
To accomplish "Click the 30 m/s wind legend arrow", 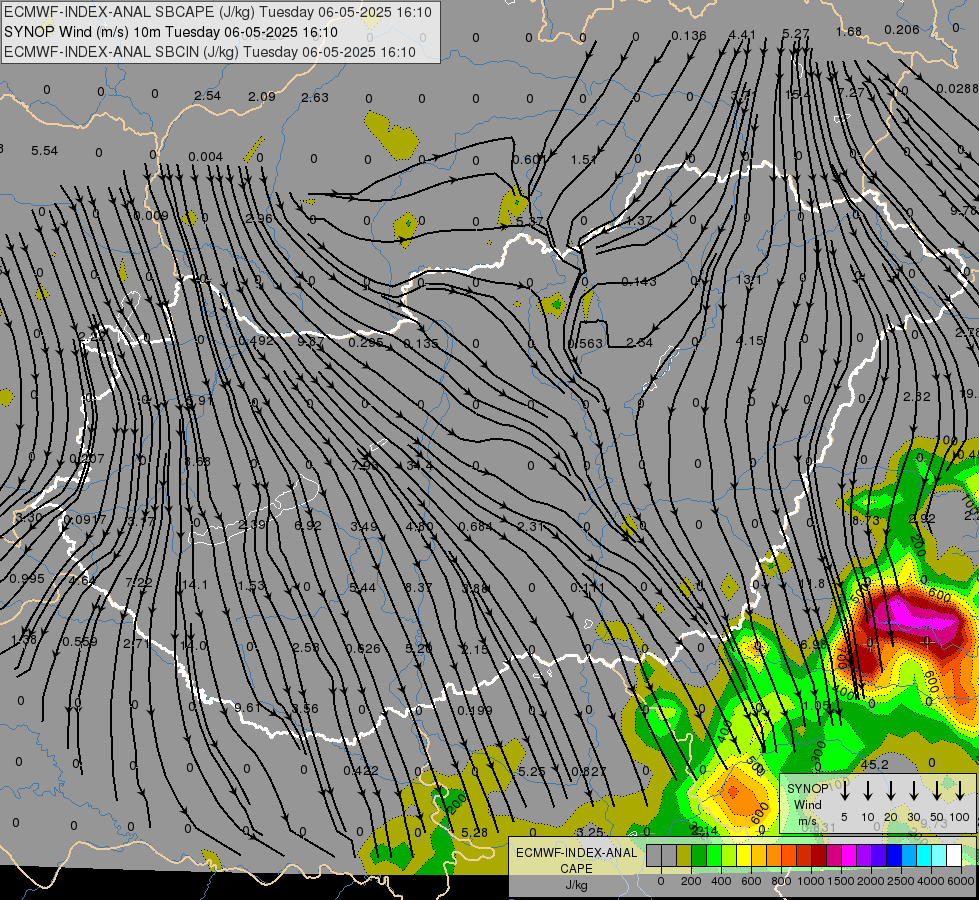I will click(x=913, y=790).
